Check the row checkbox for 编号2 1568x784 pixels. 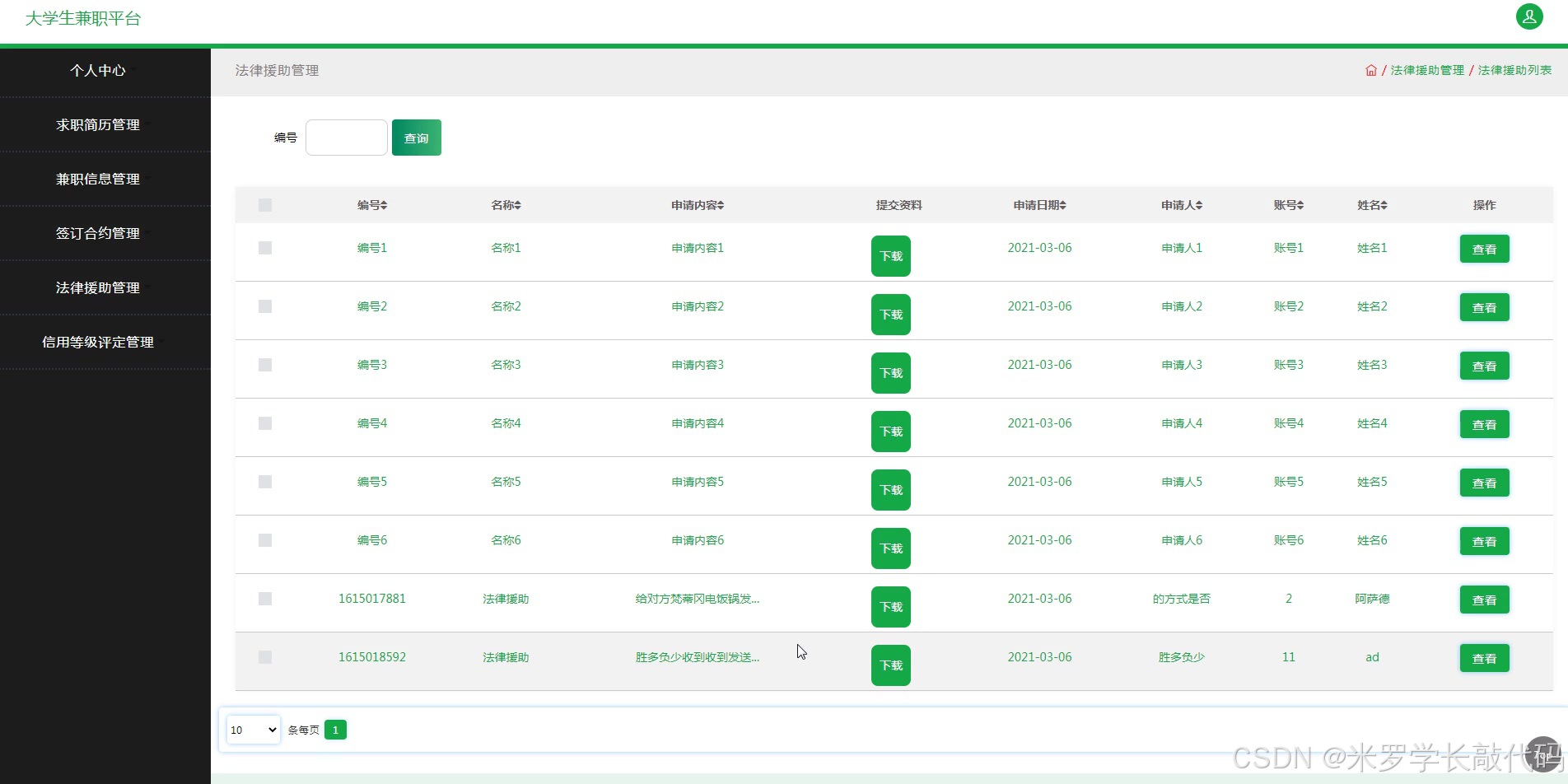(x=265, y=306)
